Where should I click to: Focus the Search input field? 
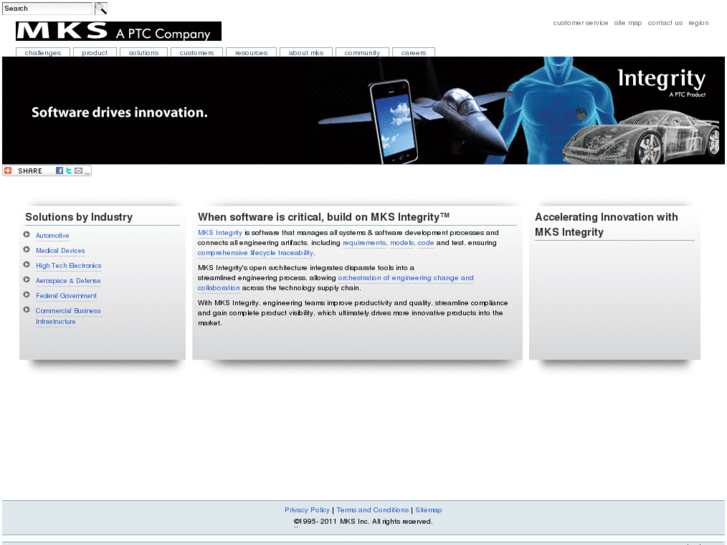tap(47, 8)
